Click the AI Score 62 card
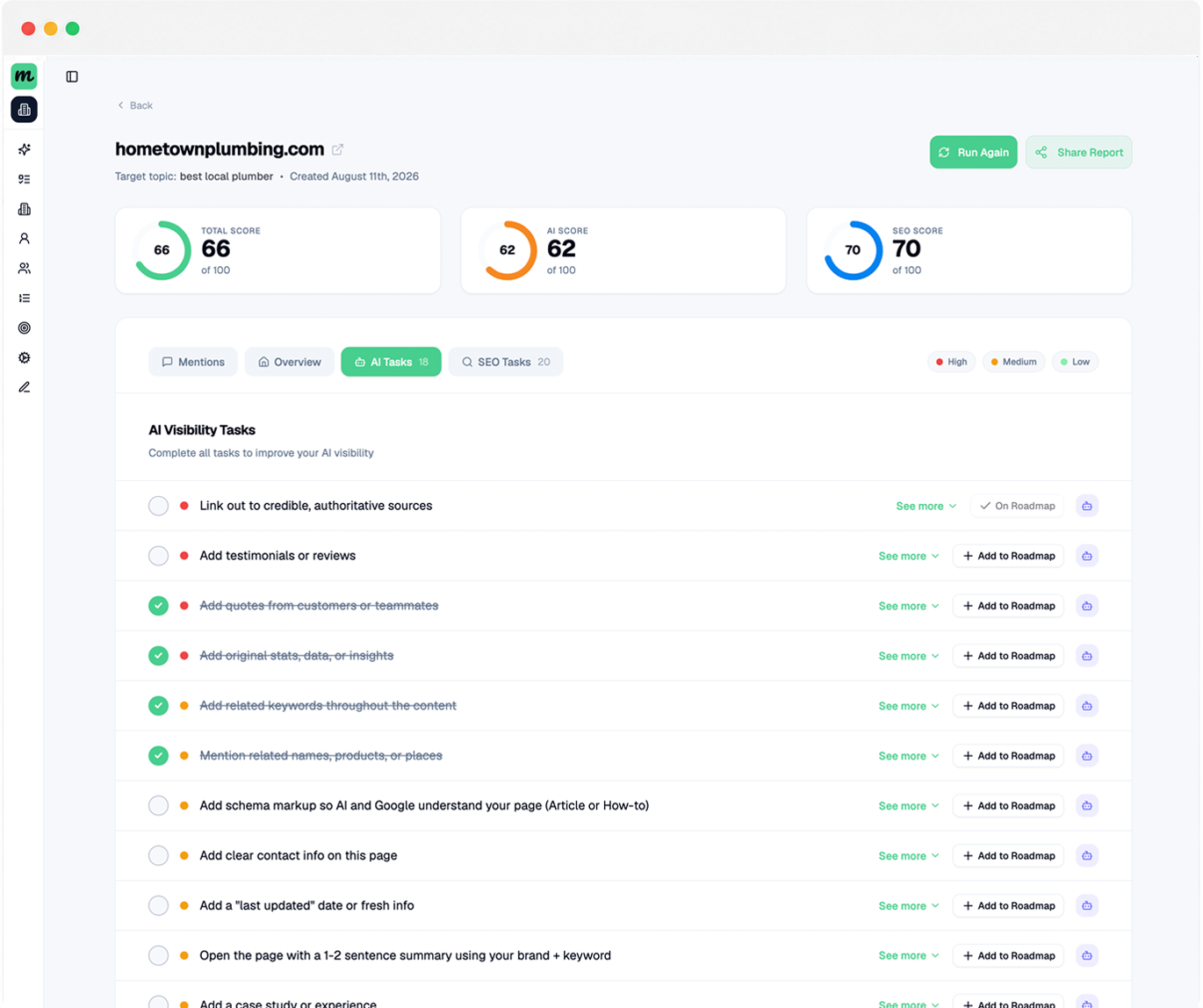This screenshot has width=1203, height=1008. click(x=623, y=251)
